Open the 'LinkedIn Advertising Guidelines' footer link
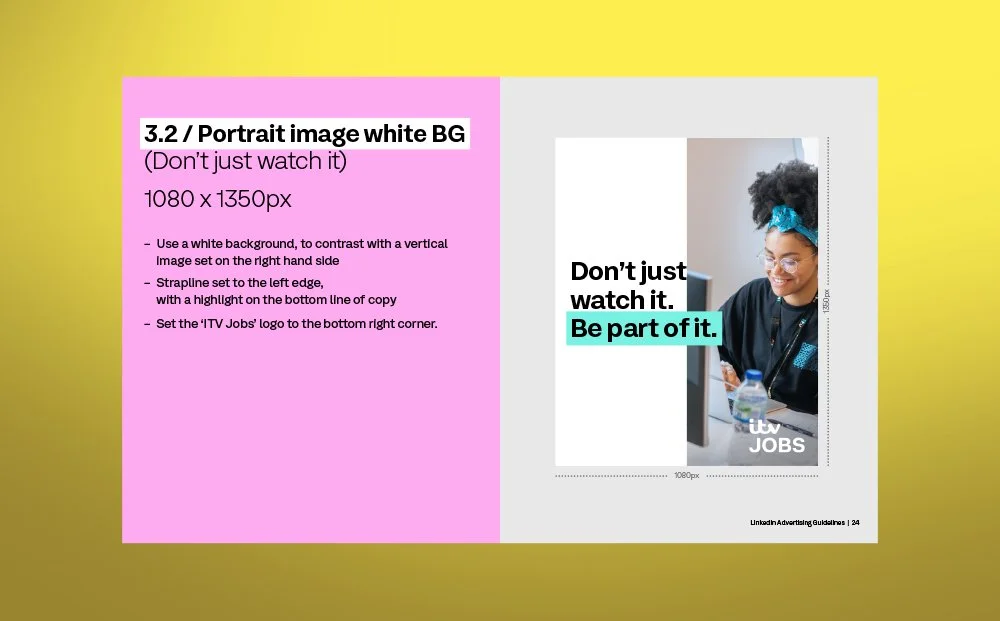The height and width of the screenshot is (621, 1000). [x=795, y=521]
